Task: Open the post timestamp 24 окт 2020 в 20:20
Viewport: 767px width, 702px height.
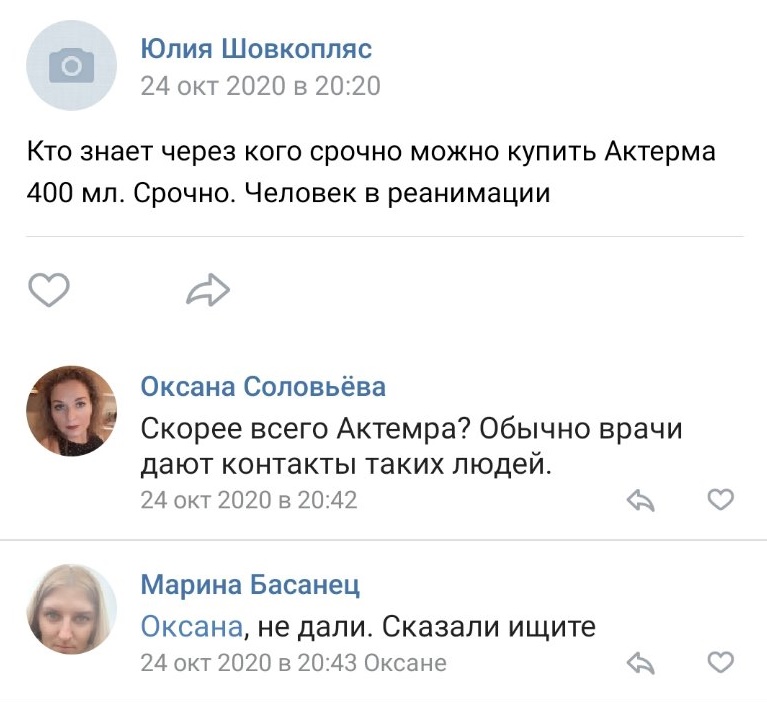Action: coord(260,86)
